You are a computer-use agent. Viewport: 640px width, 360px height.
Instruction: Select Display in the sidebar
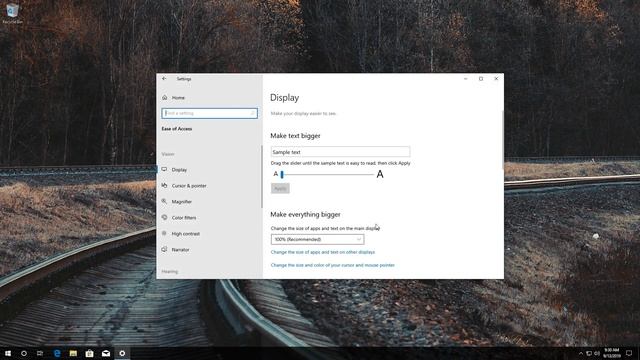179,170
